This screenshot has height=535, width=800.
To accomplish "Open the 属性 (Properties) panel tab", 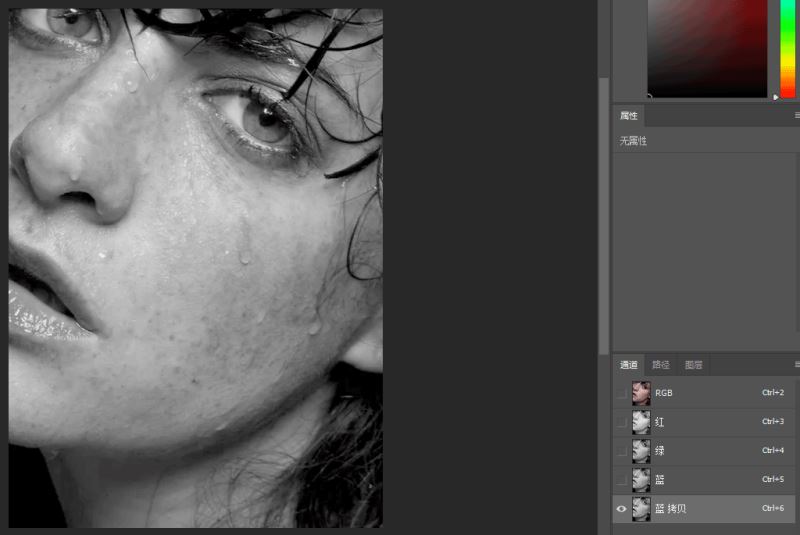I will (x=629, y=116).
